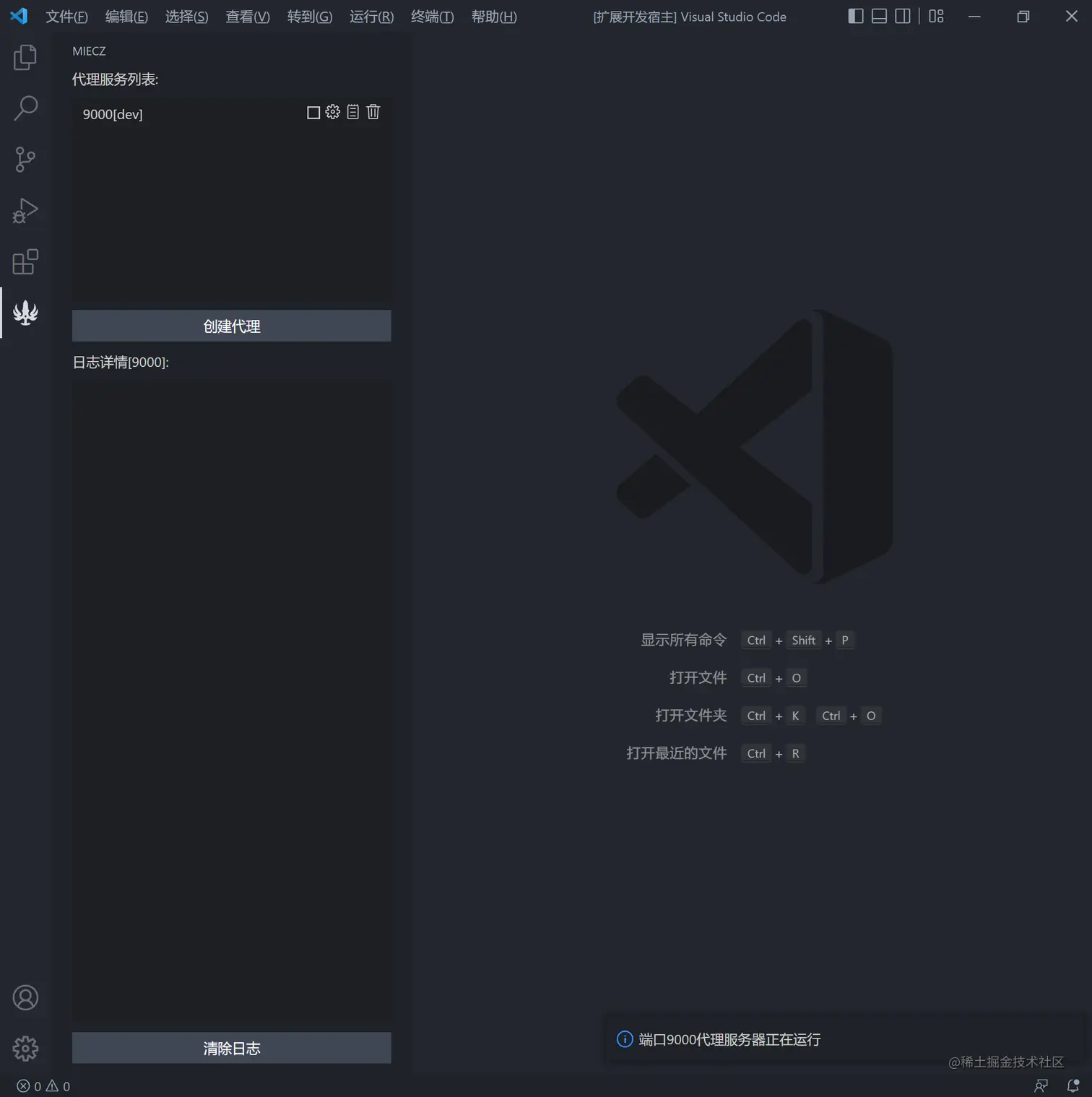Click the 代理服务列表 label
The height and width of the screenshot is (1097, 1092).
point(116,79)
